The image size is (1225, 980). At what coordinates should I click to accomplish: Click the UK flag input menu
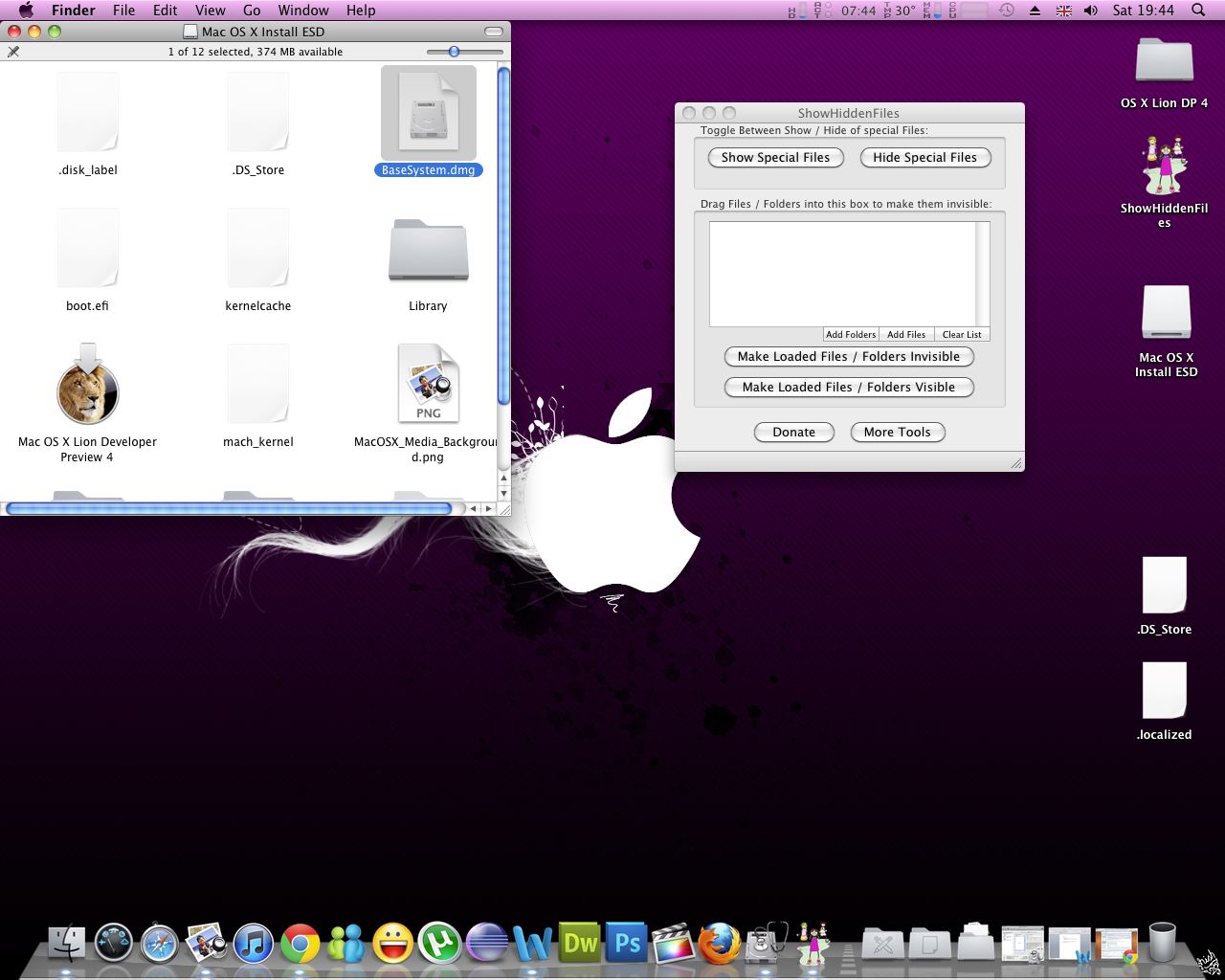[1063, 11]
